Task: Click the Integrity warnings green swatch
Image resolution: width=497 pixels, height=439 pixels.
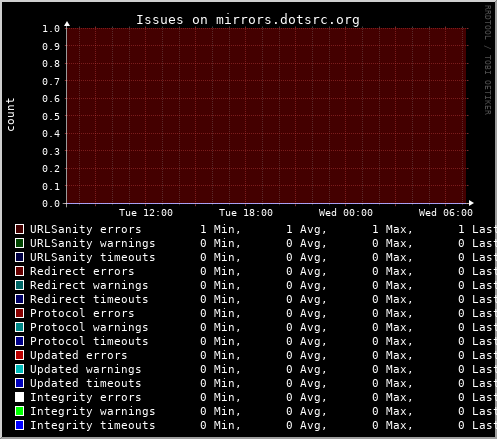Action: [x=20, y=411]
